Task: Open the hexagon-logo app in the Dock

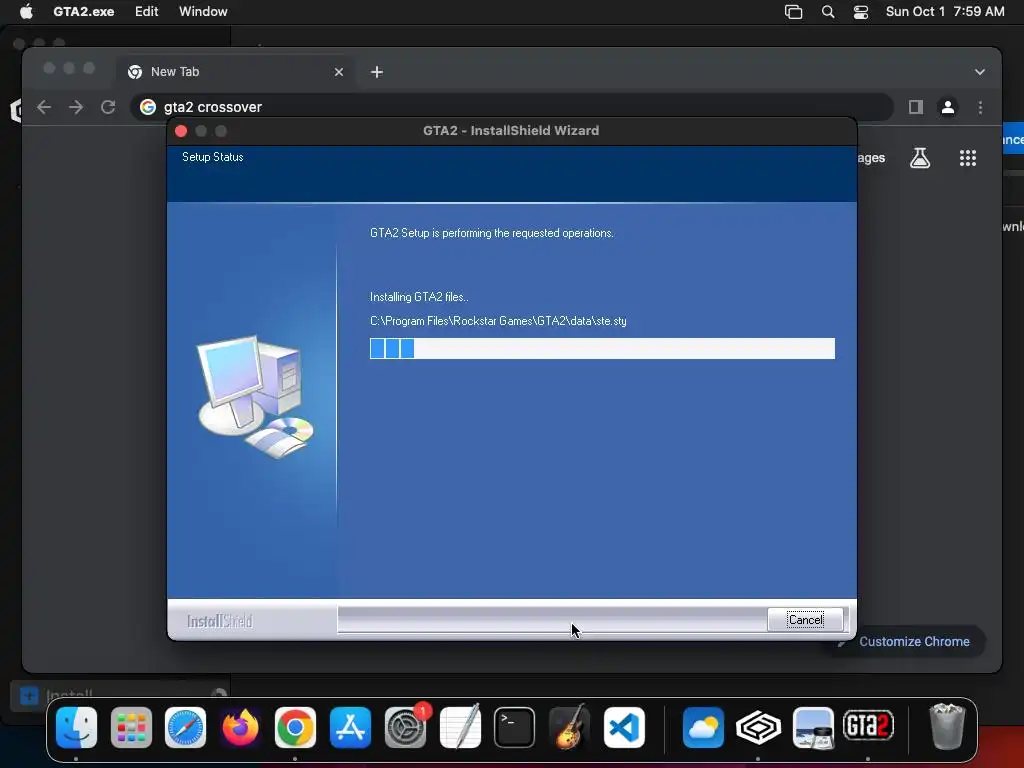Action: (x=758, y=727)
